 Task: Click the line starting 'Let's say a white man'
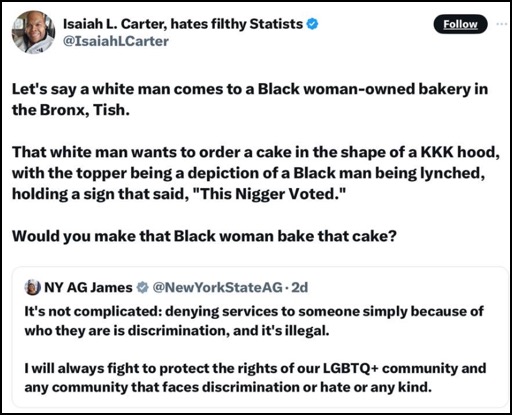(x=250, y=89)
